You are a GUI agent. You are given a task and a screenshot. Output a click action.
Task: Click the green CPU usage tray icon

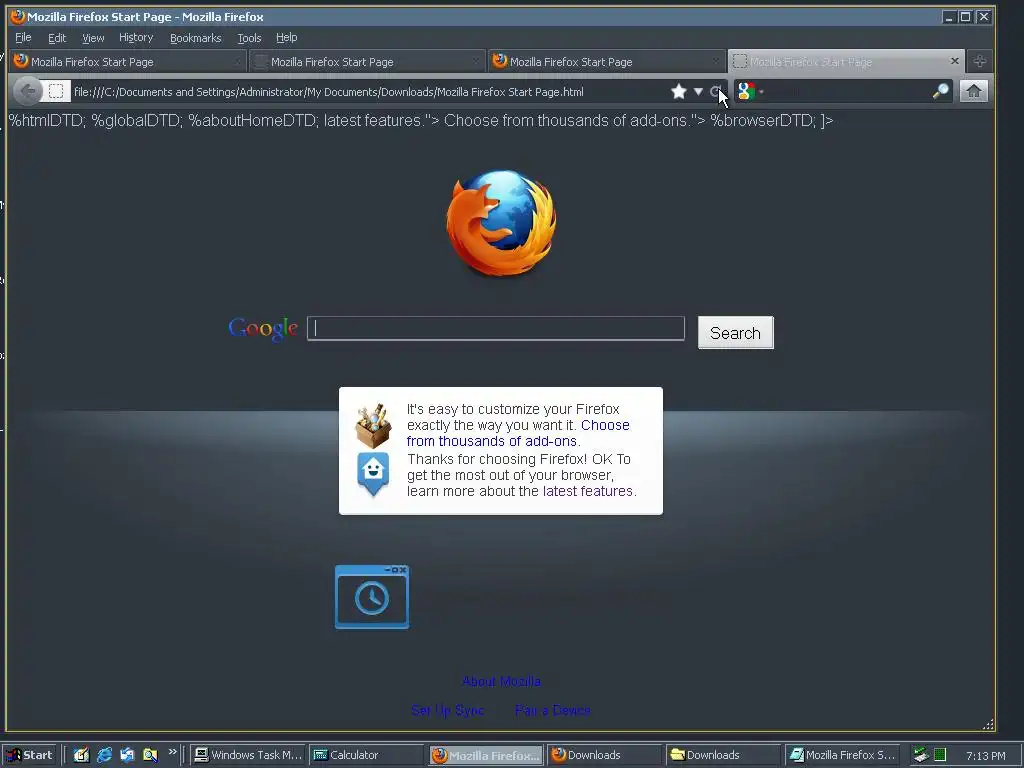pos(940,755)
